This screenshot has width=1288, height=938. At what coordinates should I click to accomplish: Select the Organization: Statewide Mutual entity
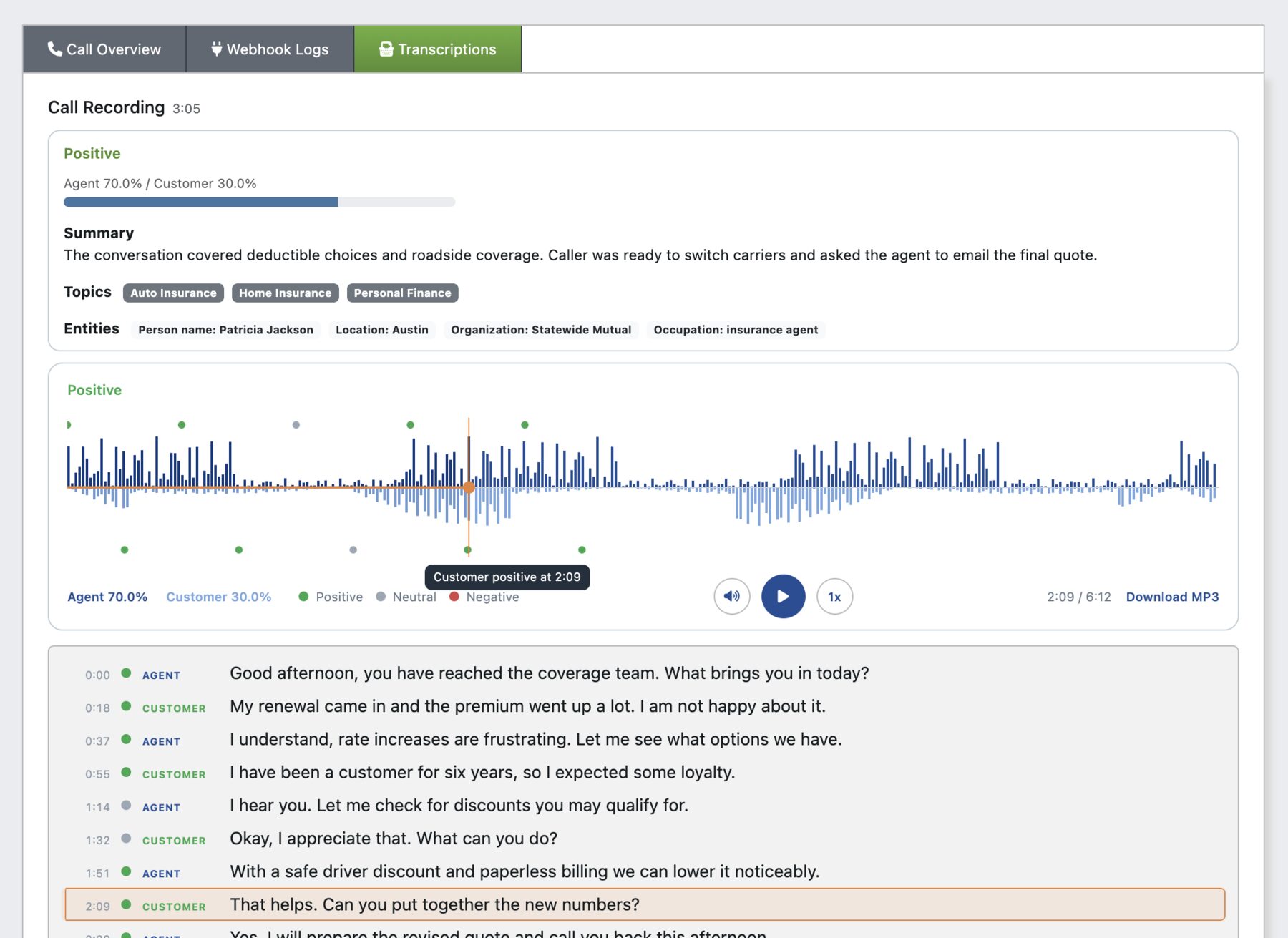pyautogui.click(x=541, y=330)
